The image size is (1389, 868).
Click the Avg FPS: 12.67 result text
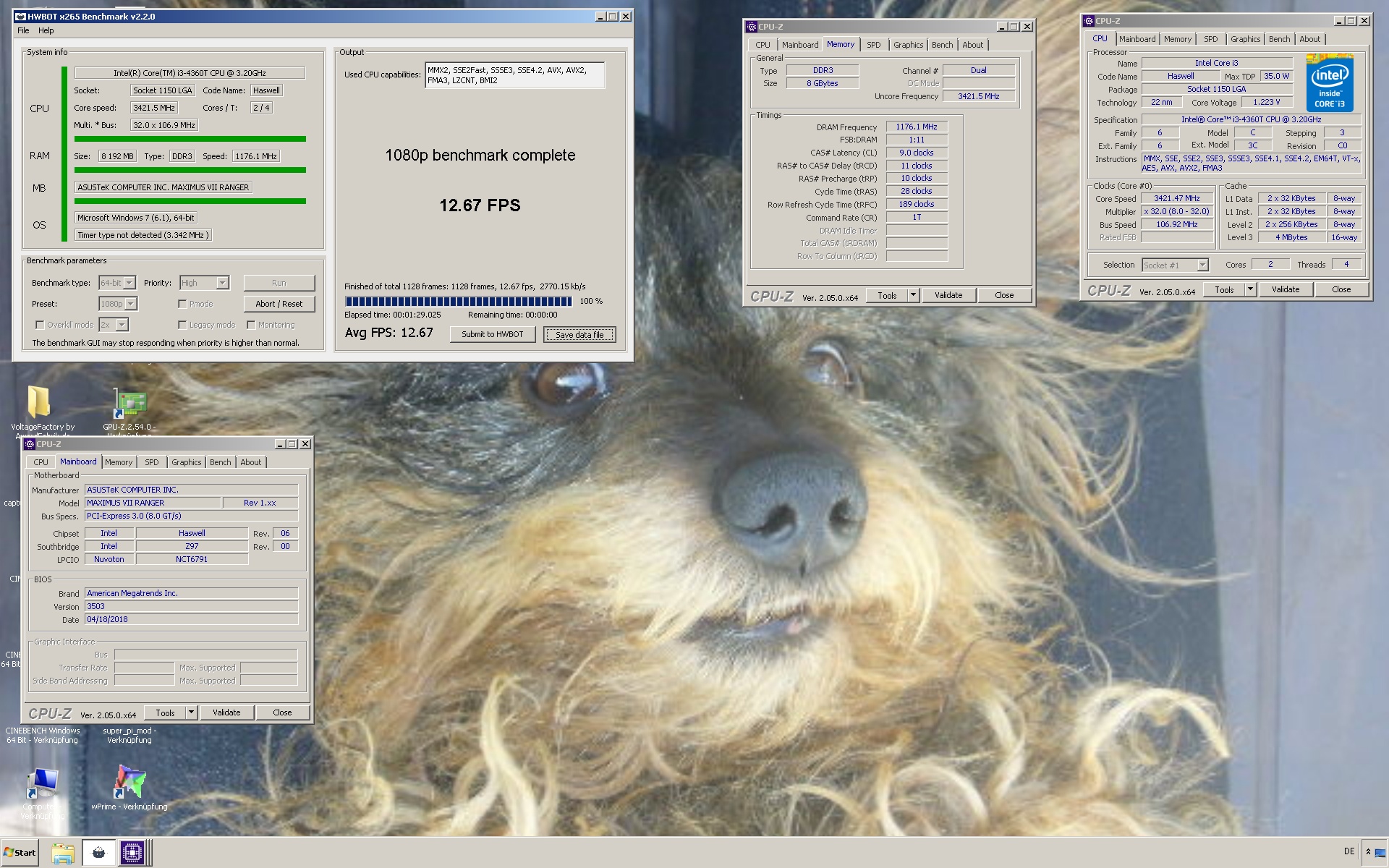coord(388,333)
